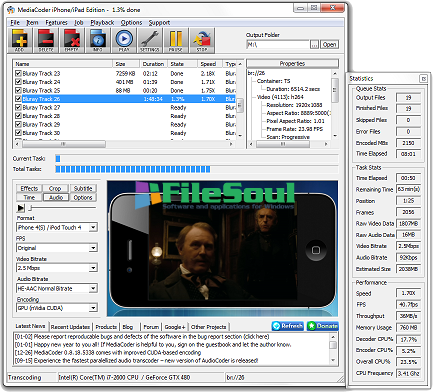Viewport: 433px width, 392px height.
Task: Click the STOP transcoding icon
Action: (x=202, y=40)
